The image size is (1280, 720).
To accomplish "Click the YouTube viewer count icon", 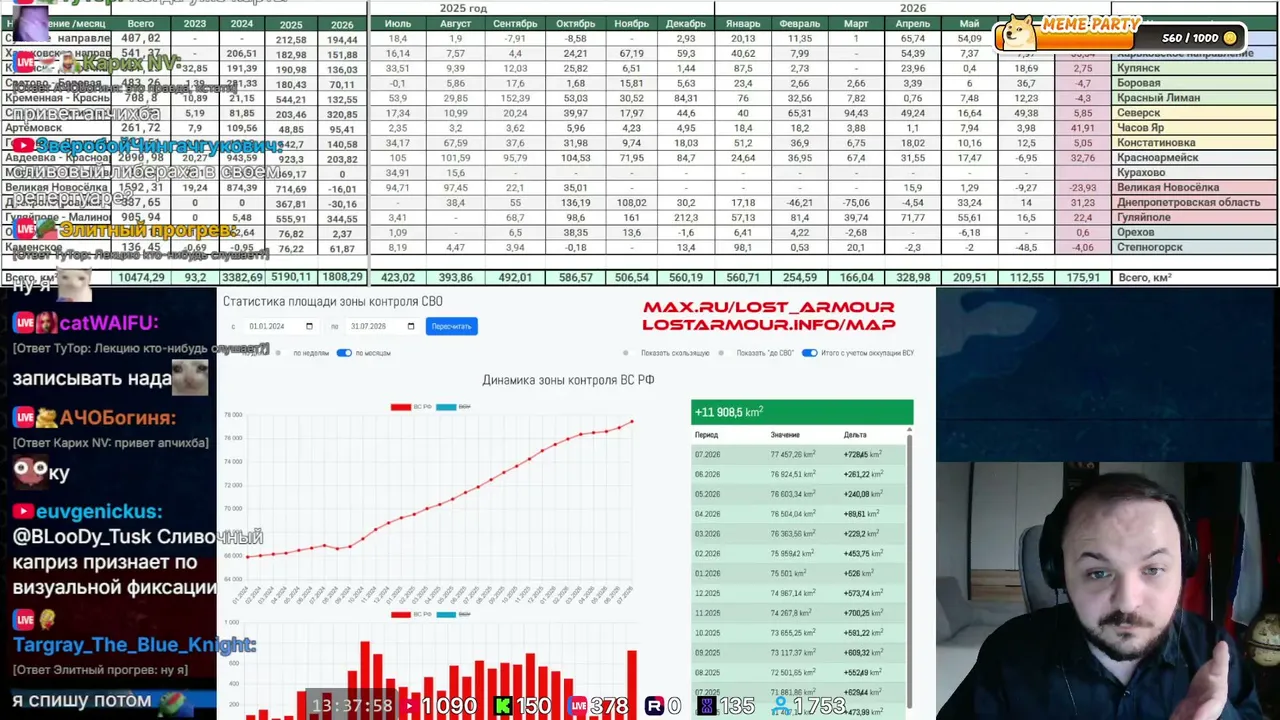I will [408, 706].
